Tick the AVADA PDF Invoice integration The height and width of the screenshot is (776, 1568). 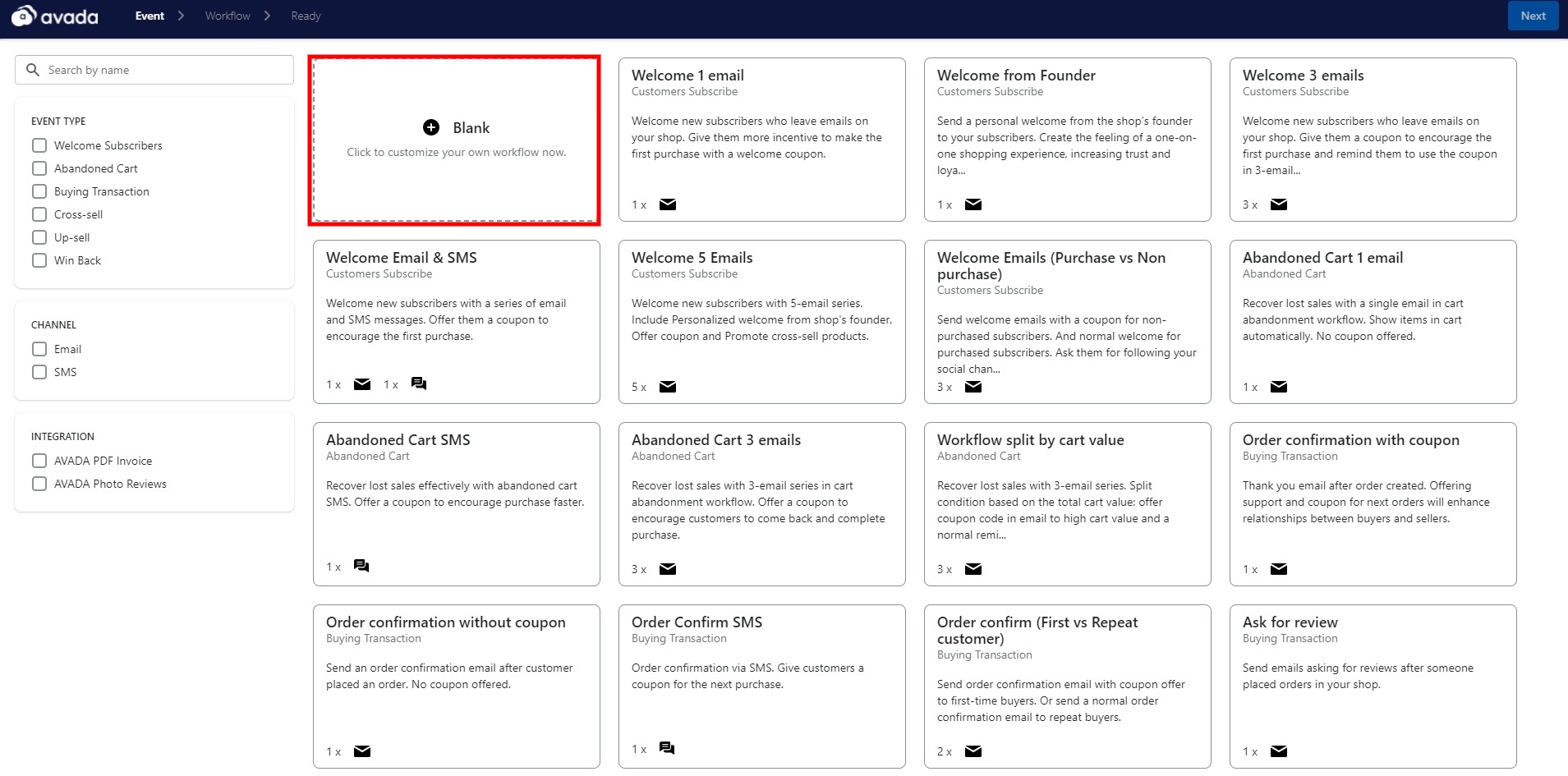pyautogui.click(x=39, y=461)
